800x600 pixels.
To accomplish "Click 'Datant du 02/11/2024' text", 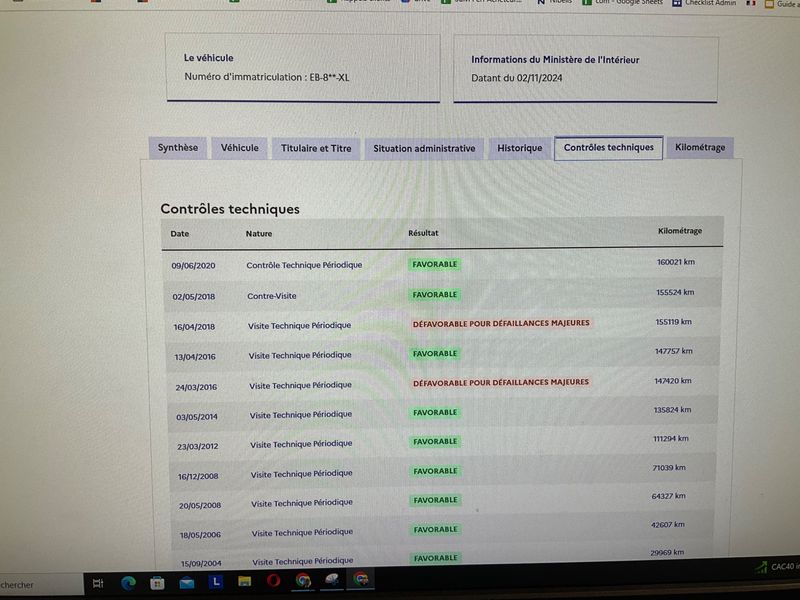I will click(x=516, y=78).
